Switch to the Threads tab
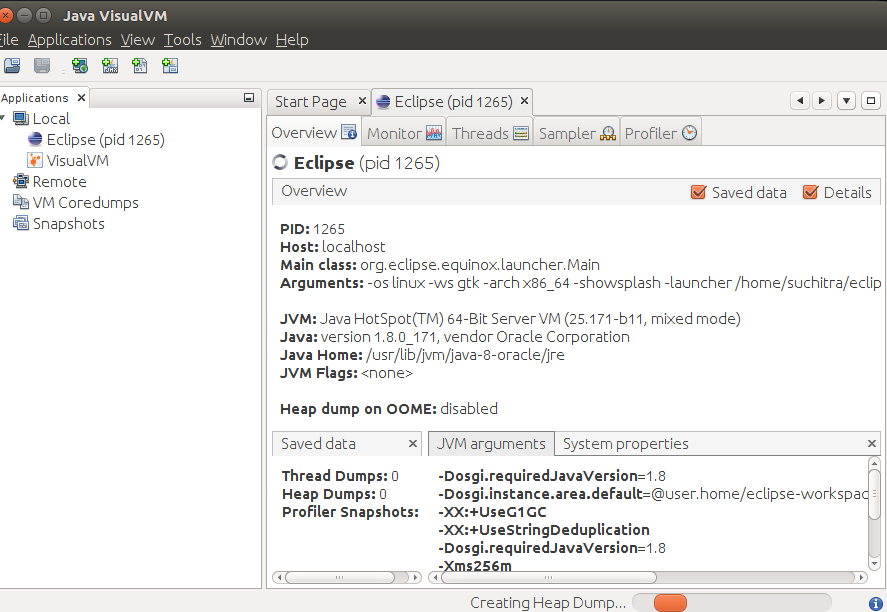This screenshot has width=887, height=612. [x=490, y=133]
